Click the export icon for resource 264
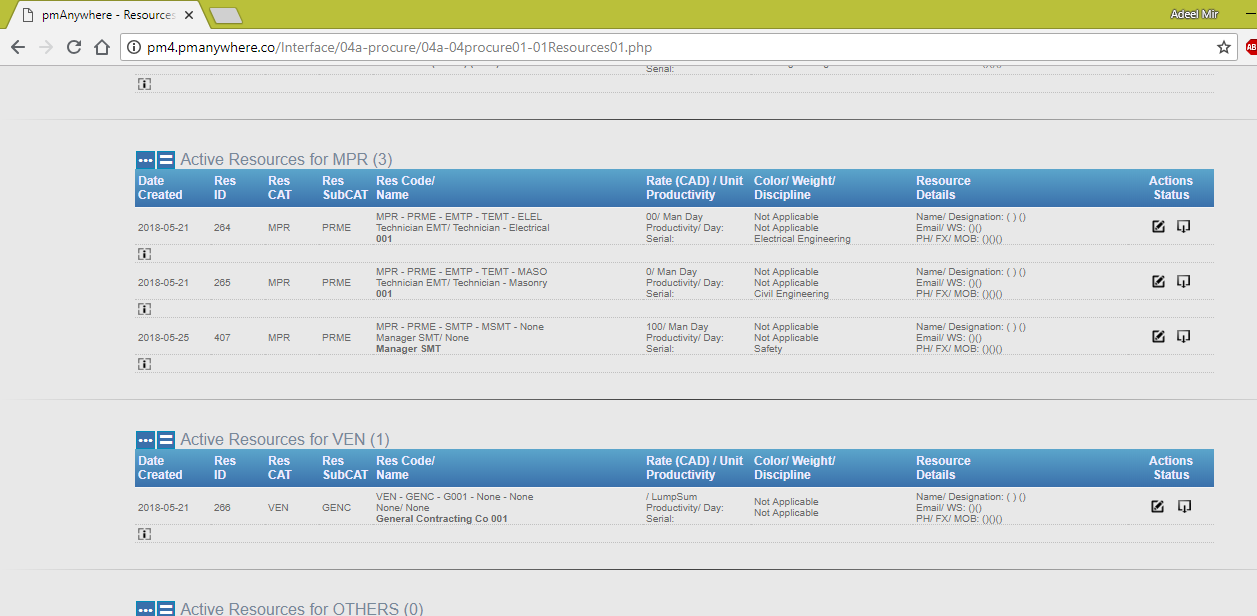This screenshot has width=1257, height=616. pyautogui.click(x=1183, y=227)
